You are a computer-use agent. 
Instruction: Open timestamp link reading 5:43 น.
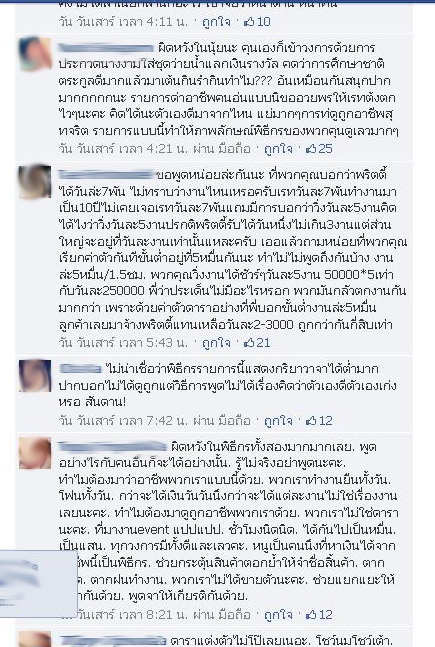point(123,342)
